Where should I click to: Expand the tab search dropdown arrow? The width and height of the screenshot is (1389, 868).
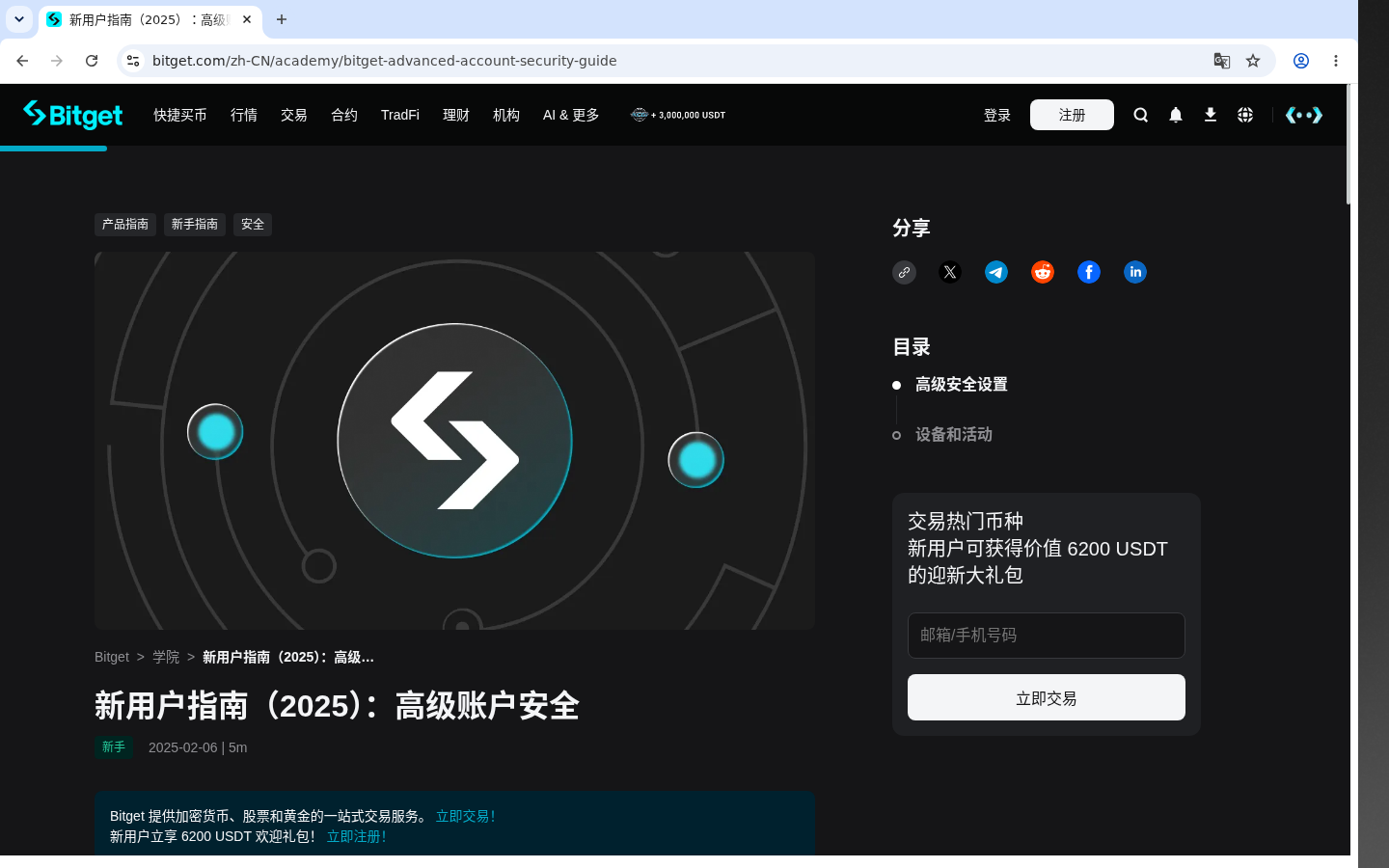(x=19, y=19)
